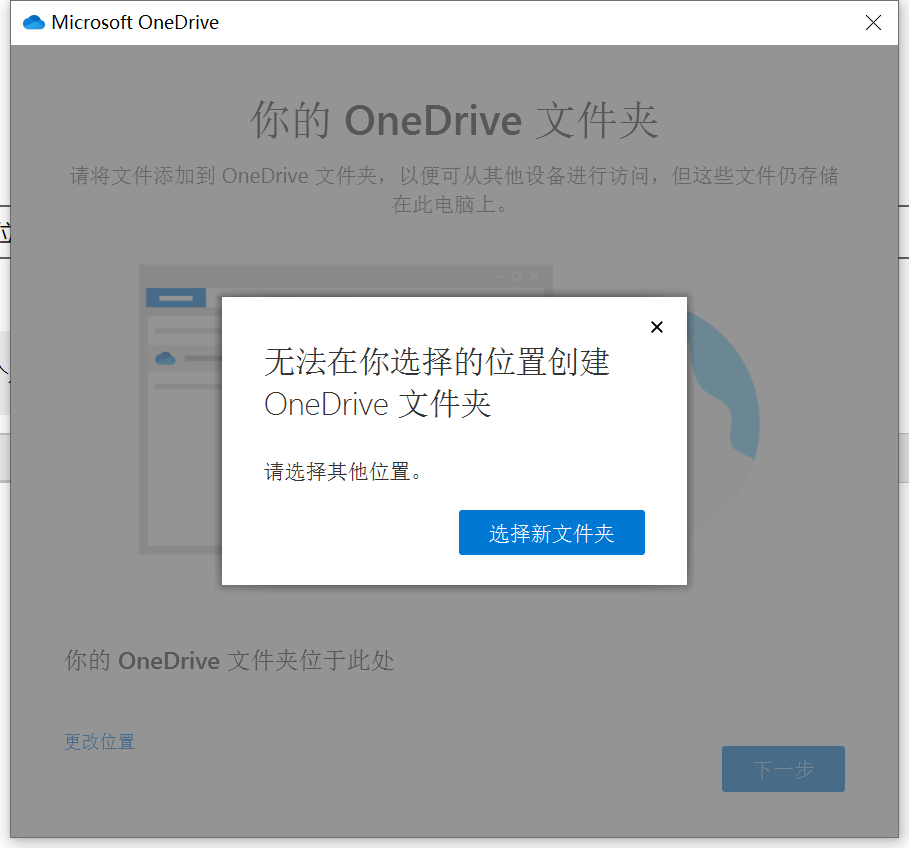Click the 无法在你选择的位置创建 OneDrive 文件夹 heading
The width and height of the screenshot is (909, 848).
coord(437,383)
